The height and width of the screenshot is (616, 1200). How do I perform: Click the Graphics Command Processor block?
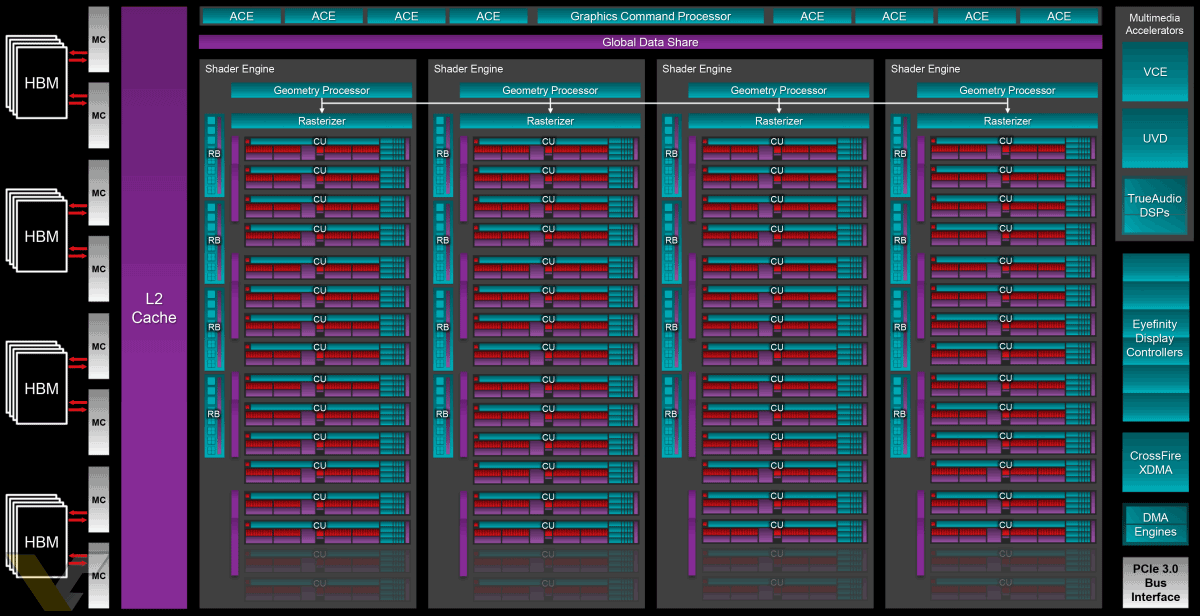pos(650,16)
